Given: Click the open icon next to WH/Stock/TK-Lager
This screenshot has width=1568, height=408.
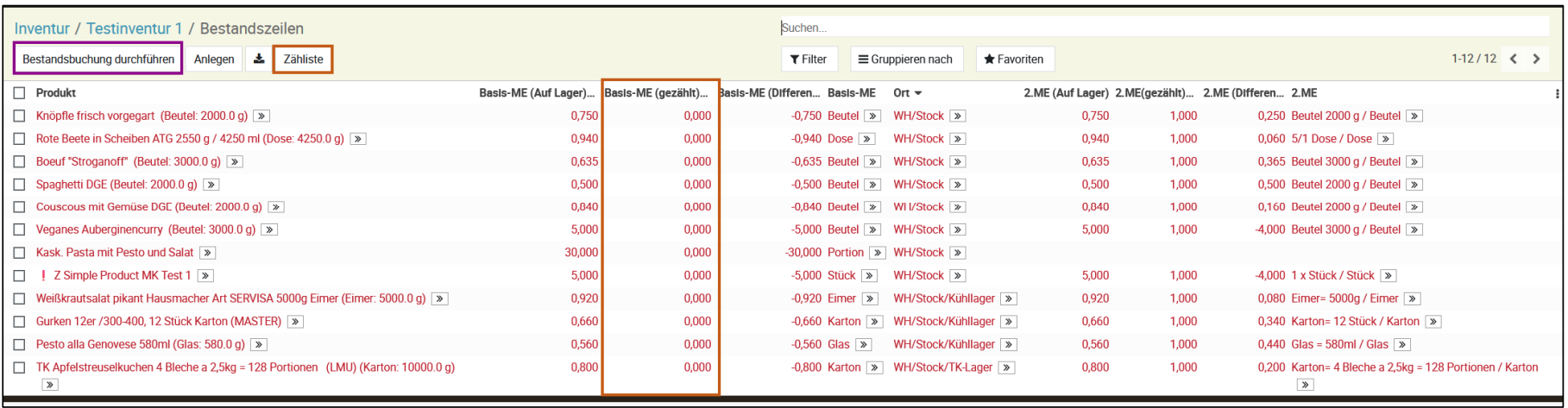Looking at the screenshot, I should click(x=1006, y=367).
